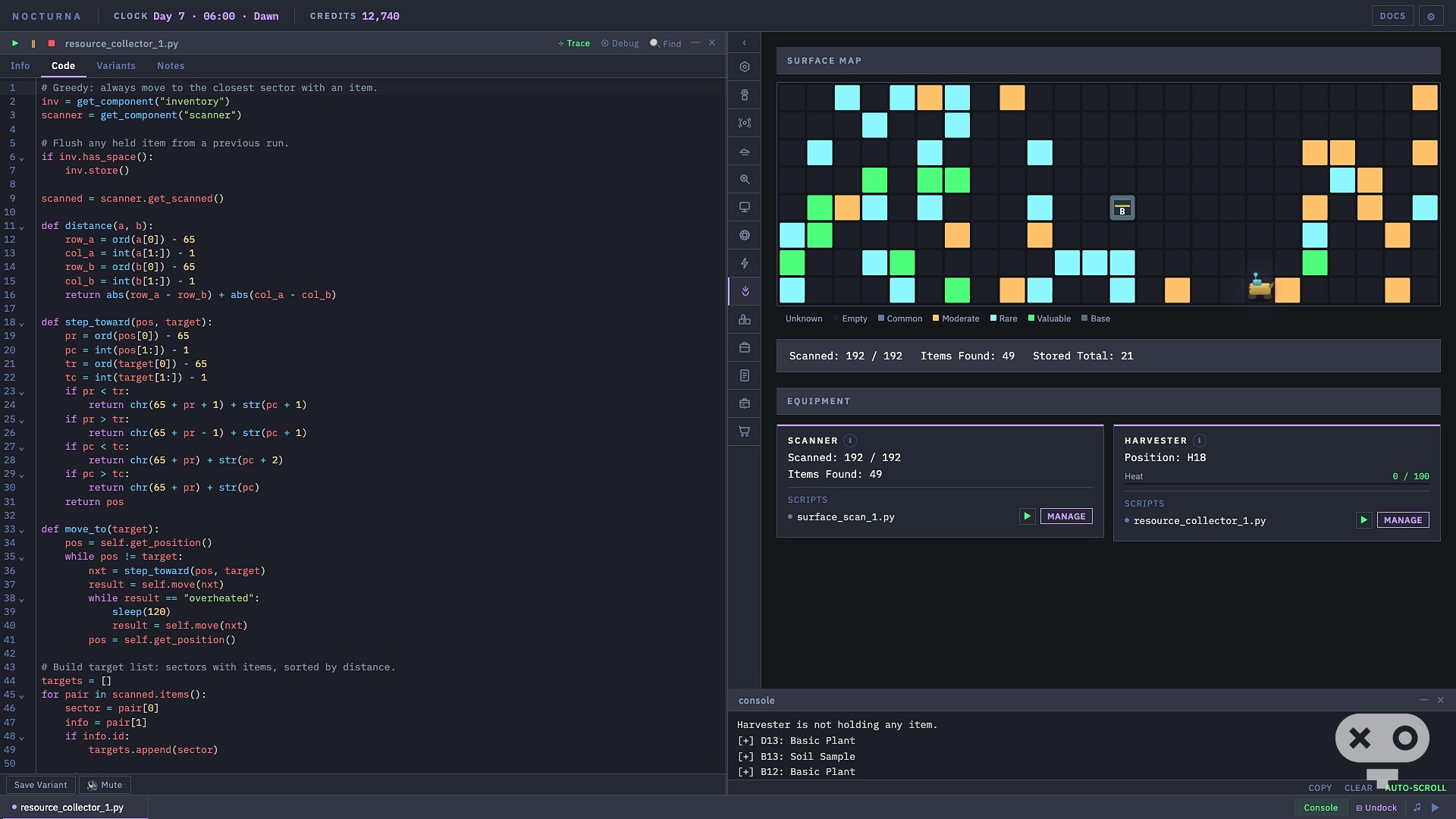Select the monitor screen sidebar icon
The height and width of the screenshot is (819, 1456).
(x=745, y=207)
